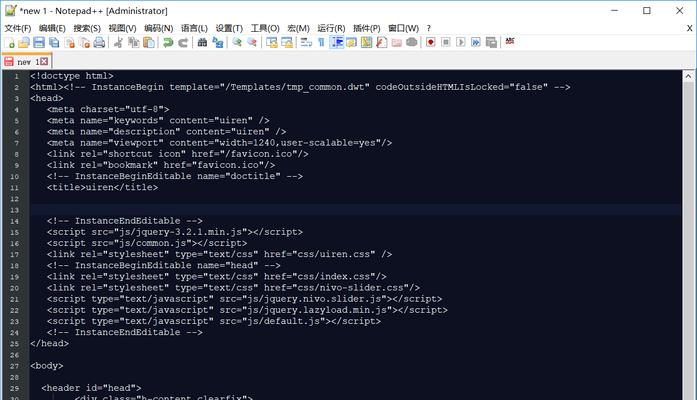Save the recorded macro icon
The image size is (697, 400).
(491, 43)
